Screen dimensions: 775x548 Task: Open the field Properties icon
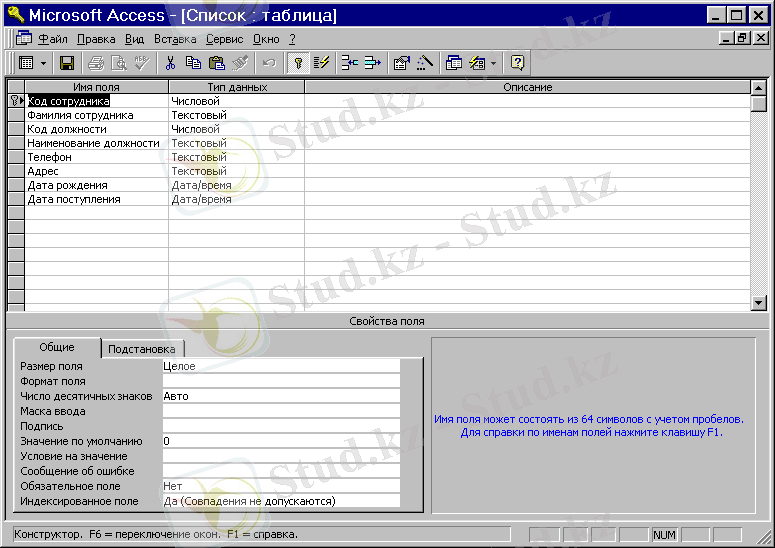401,63
